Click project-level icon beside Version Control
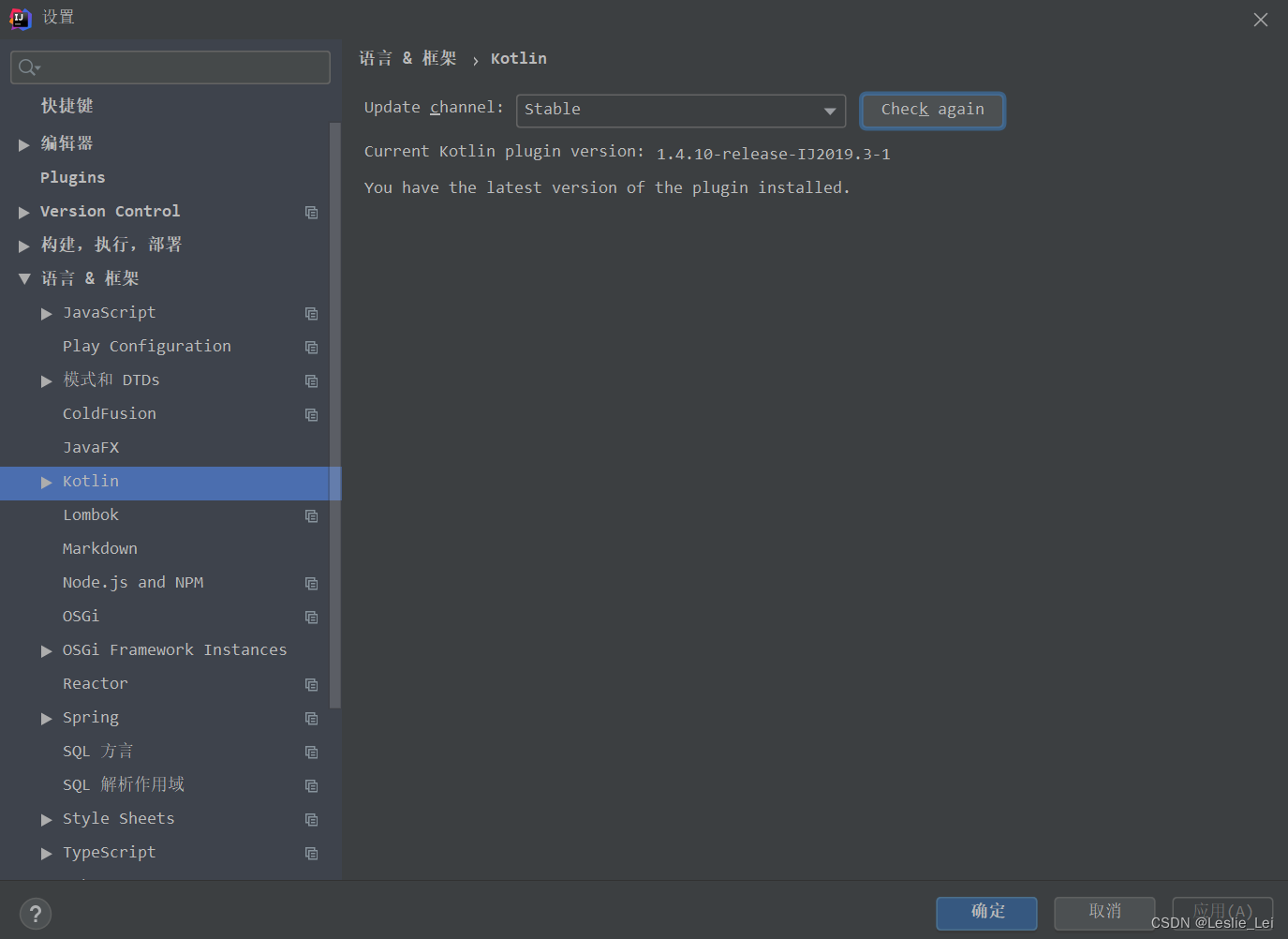 312,213
